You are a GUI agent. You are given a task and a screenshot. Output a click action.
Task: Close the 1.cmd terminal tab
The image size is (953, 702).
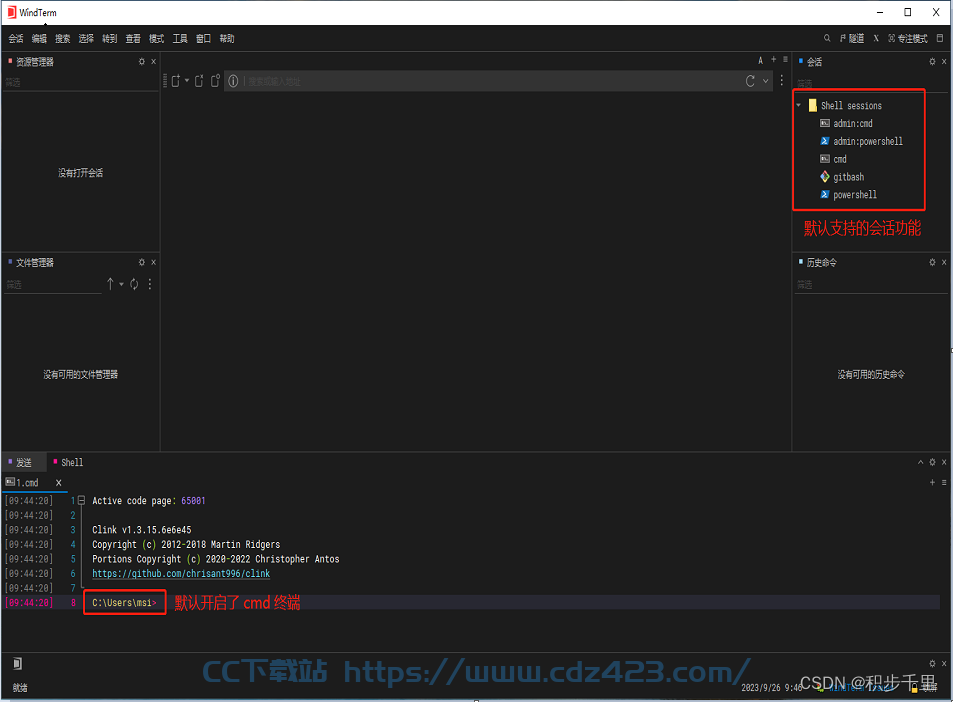point(58,483)
